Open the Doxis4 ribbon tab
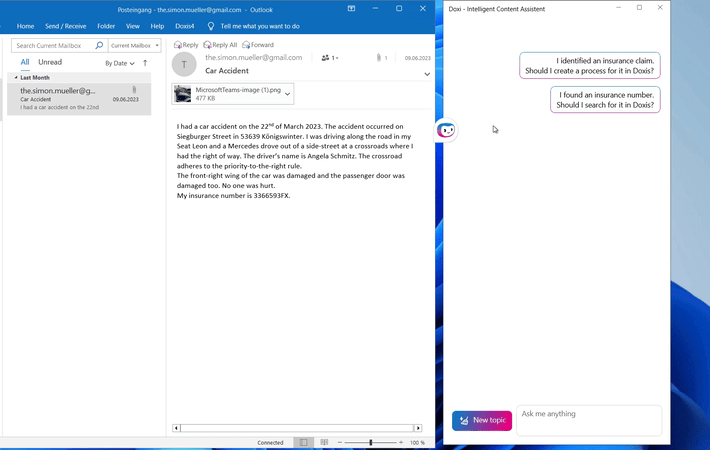710x450 pixels. point(184,26)
